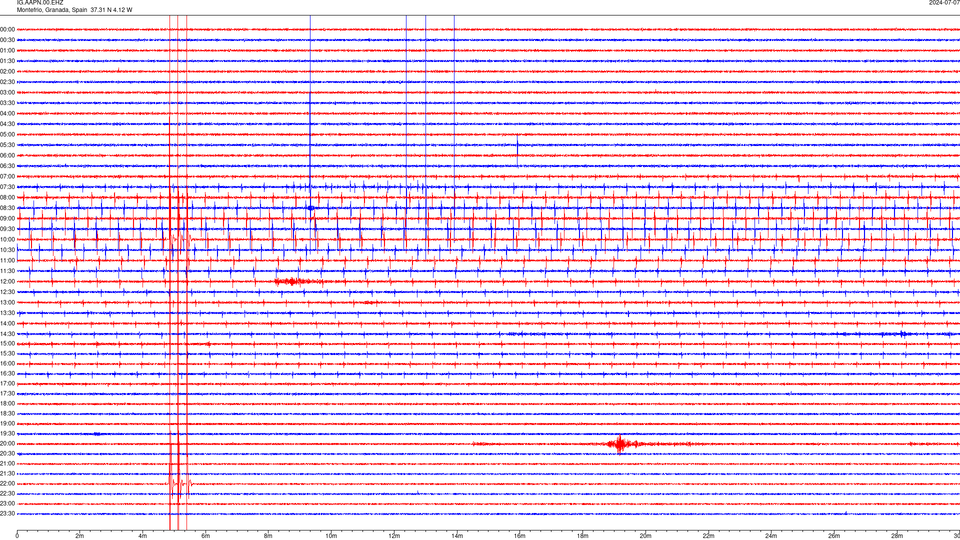Select the 18:30 time label

coord(7,413)
